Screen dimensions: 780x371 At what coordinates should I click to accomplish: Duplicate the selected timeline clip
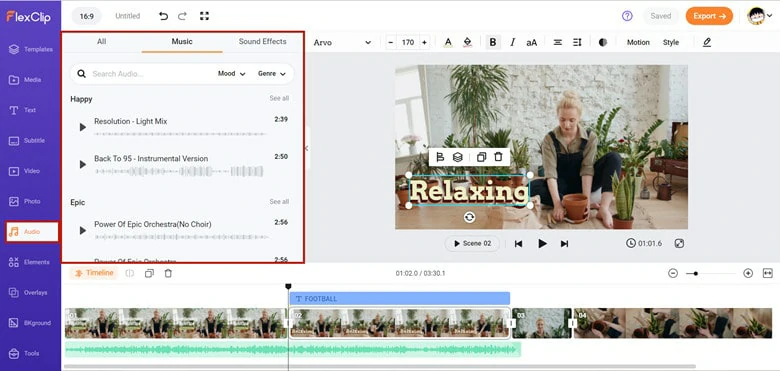(x=149, y=274)
